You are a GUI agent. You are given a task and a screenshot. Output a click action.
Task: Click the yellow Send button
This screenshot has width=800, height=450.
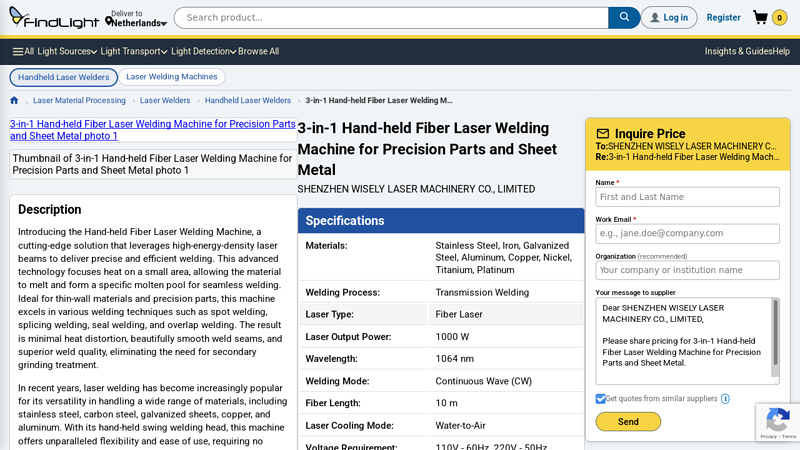coord(628,422)
